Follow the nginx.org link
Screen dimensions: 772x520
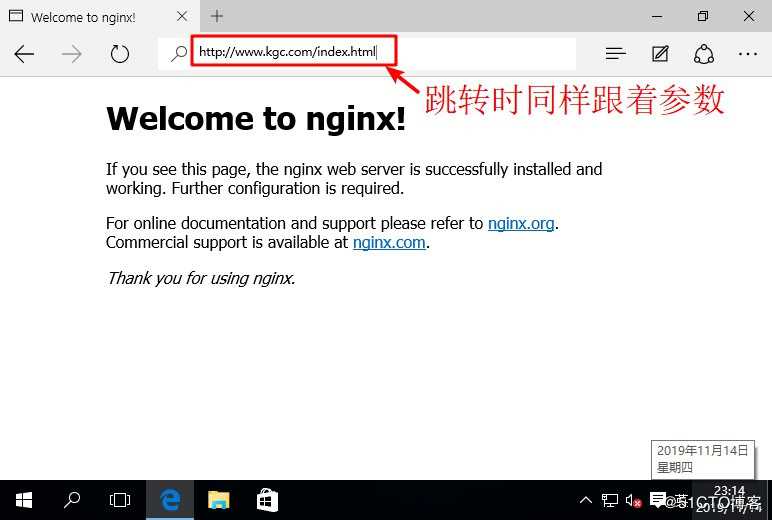[521, 224]
